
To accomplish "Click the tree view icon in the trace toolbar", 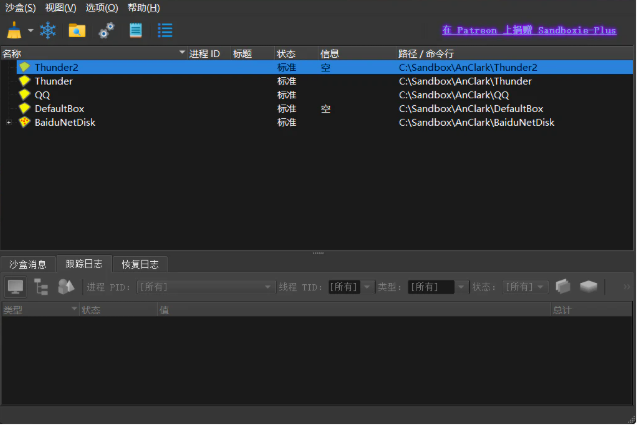I will point(41,287).
